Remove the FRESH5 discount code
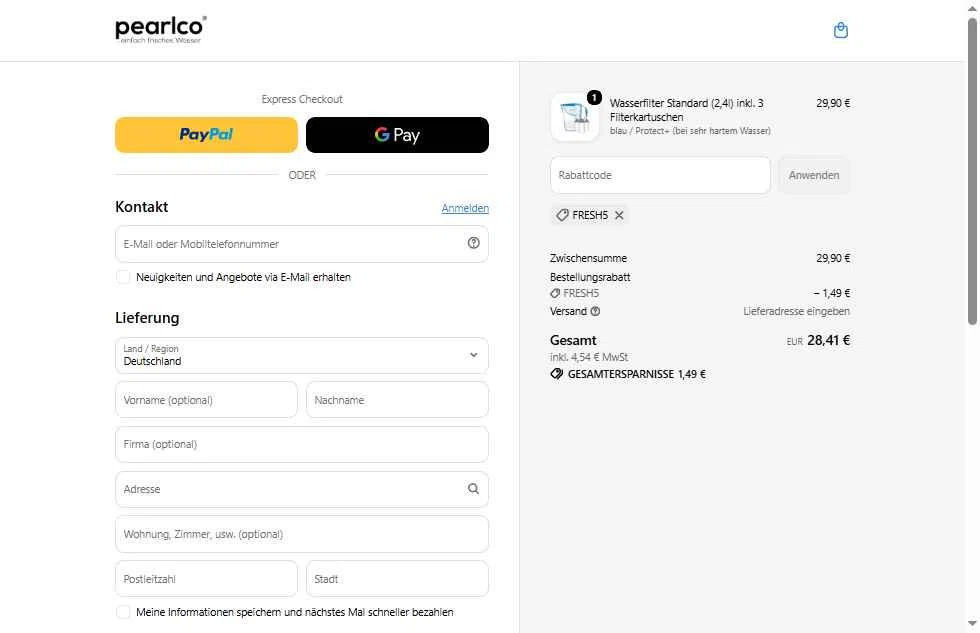Viewport: 980px width, 633px height. coord(619,215)
